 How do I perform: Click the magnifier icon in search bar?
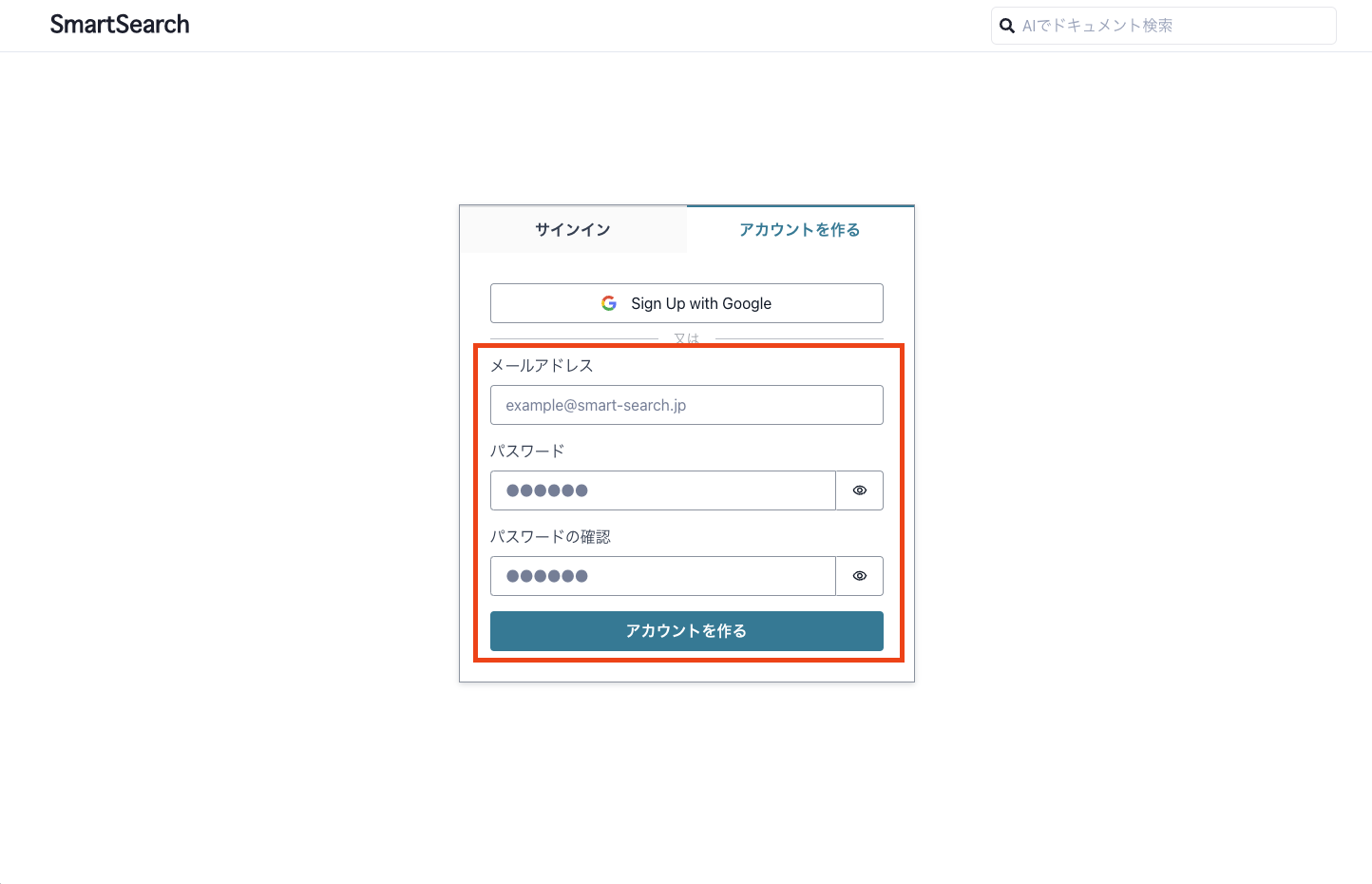(x=1007, y=26)
